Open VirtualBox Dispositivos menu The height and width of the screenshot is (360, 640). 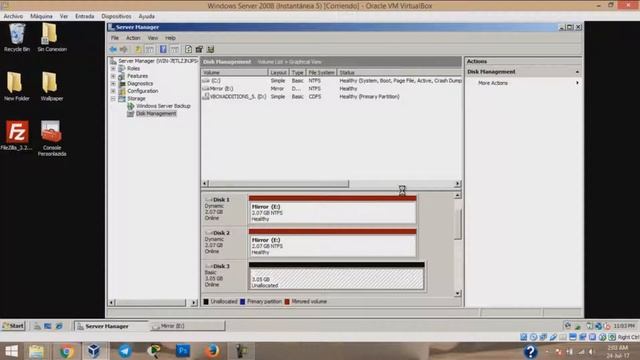(x=116, y=16)
